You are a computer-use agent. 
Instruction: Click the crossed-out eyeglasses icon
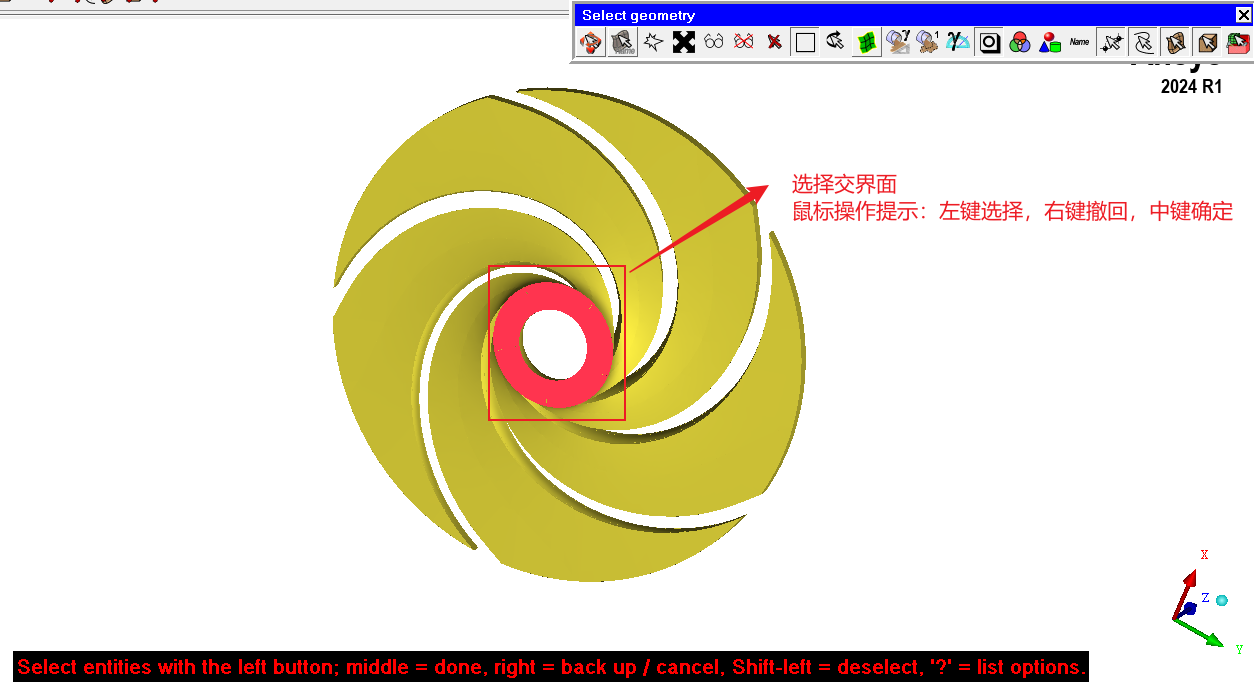[x=743, y=42]
